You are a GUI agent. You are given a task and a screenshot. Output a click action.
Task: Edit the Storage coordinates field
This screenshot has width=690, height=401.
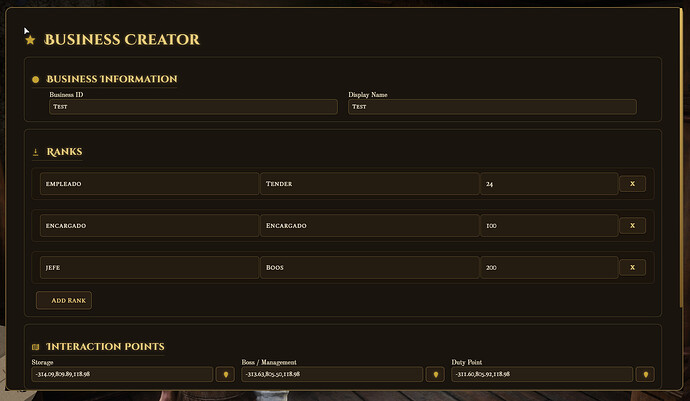pyautogui.click(x=122, y=375)
